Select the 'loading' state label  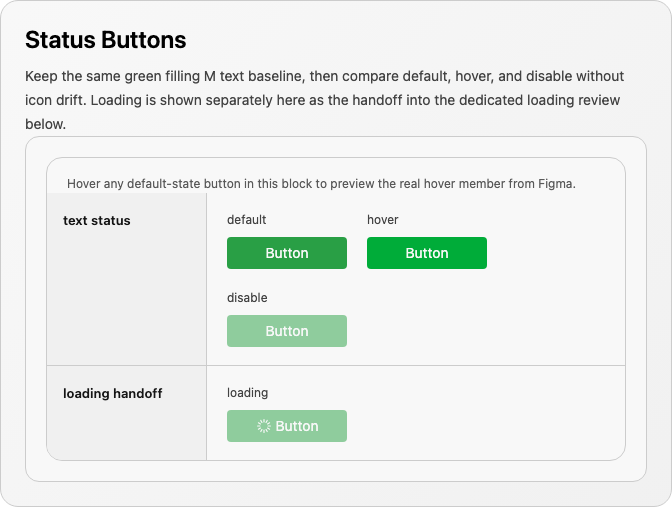pos(248,393)
